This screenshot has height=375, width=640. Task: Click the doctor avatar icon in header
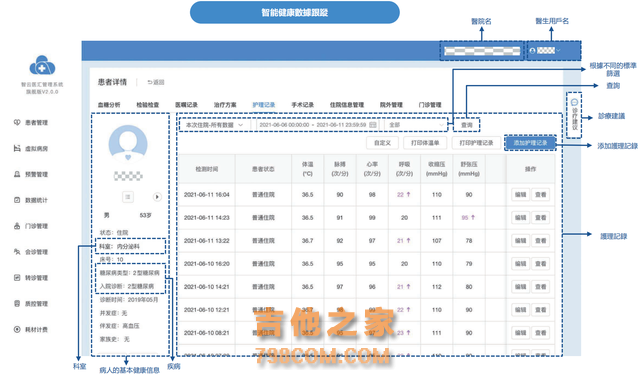[x=532, y=51]
